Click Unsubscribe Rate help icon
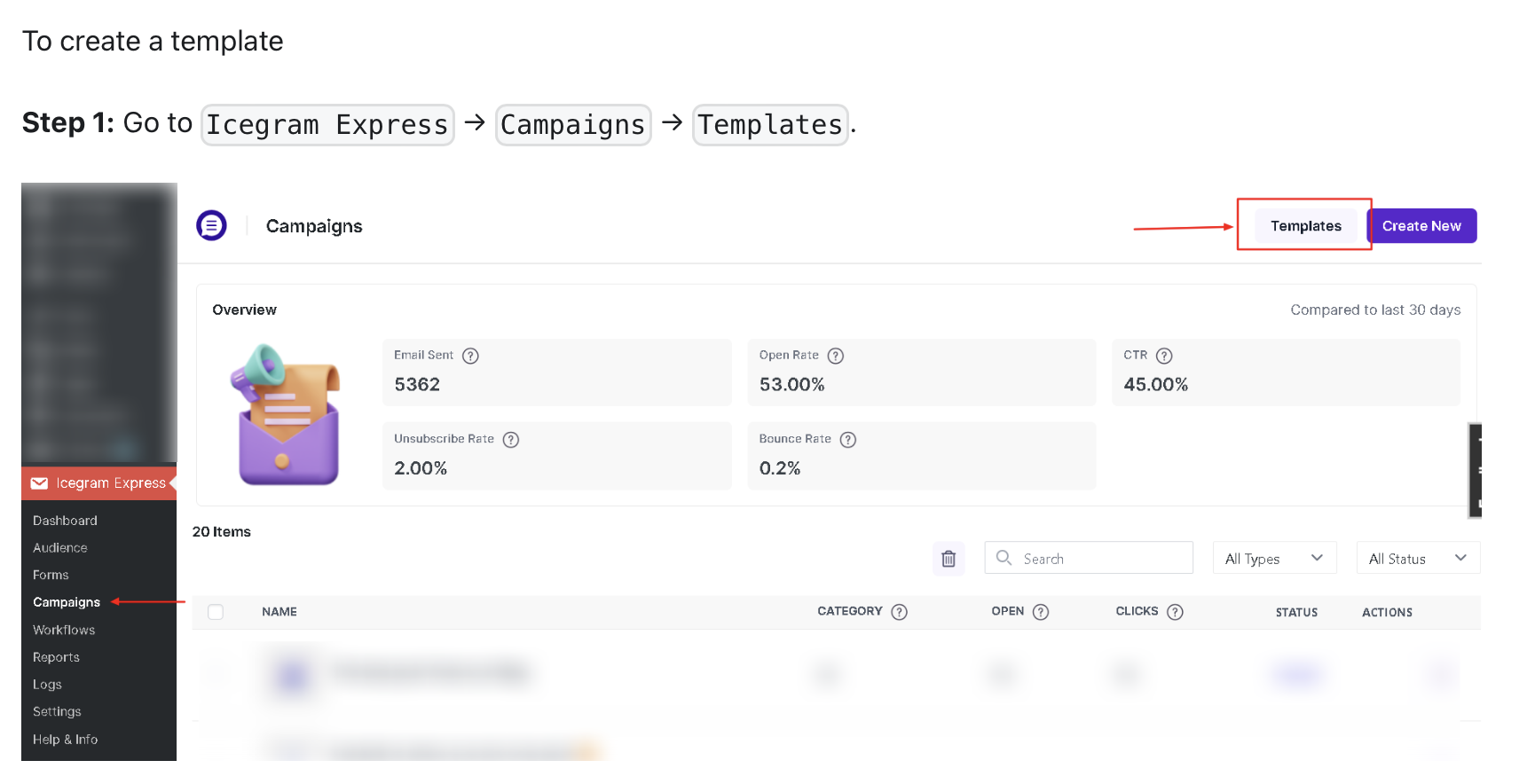This screenshot has width=1535, height=784. (x=510, y=440)
